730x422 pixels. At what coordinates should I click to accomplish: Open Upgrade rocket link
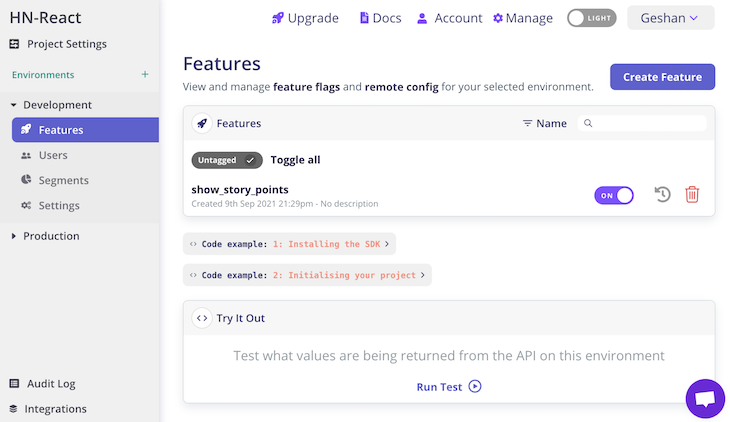(x=305, y=18)
